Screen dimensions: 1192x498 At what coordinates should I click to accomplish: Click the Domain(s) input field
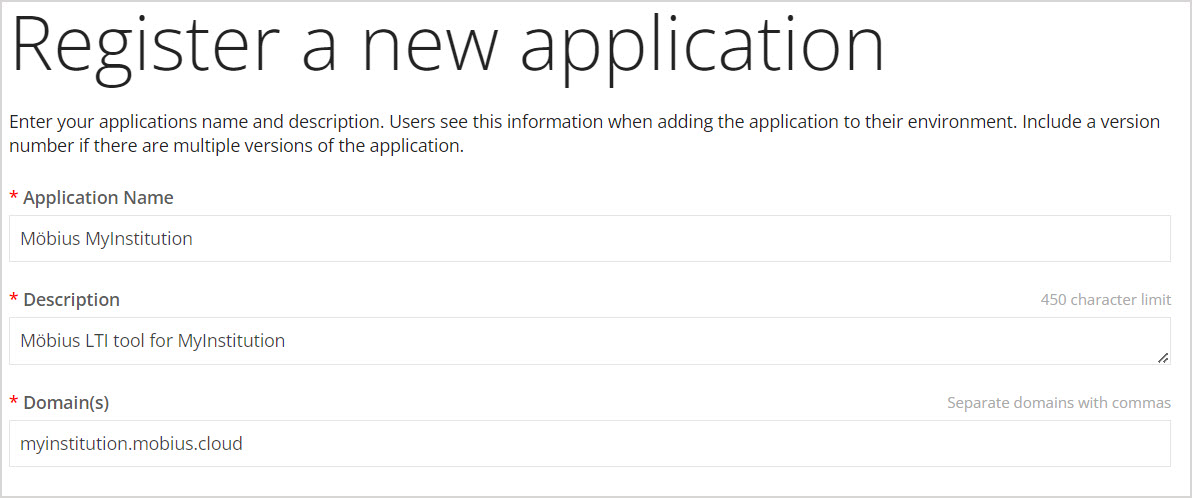[589, 443]
